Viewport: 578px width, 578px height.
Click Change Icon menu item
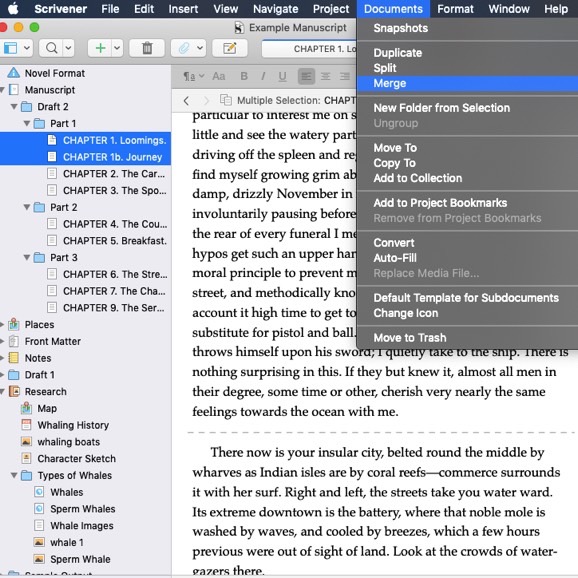[467, 313]
